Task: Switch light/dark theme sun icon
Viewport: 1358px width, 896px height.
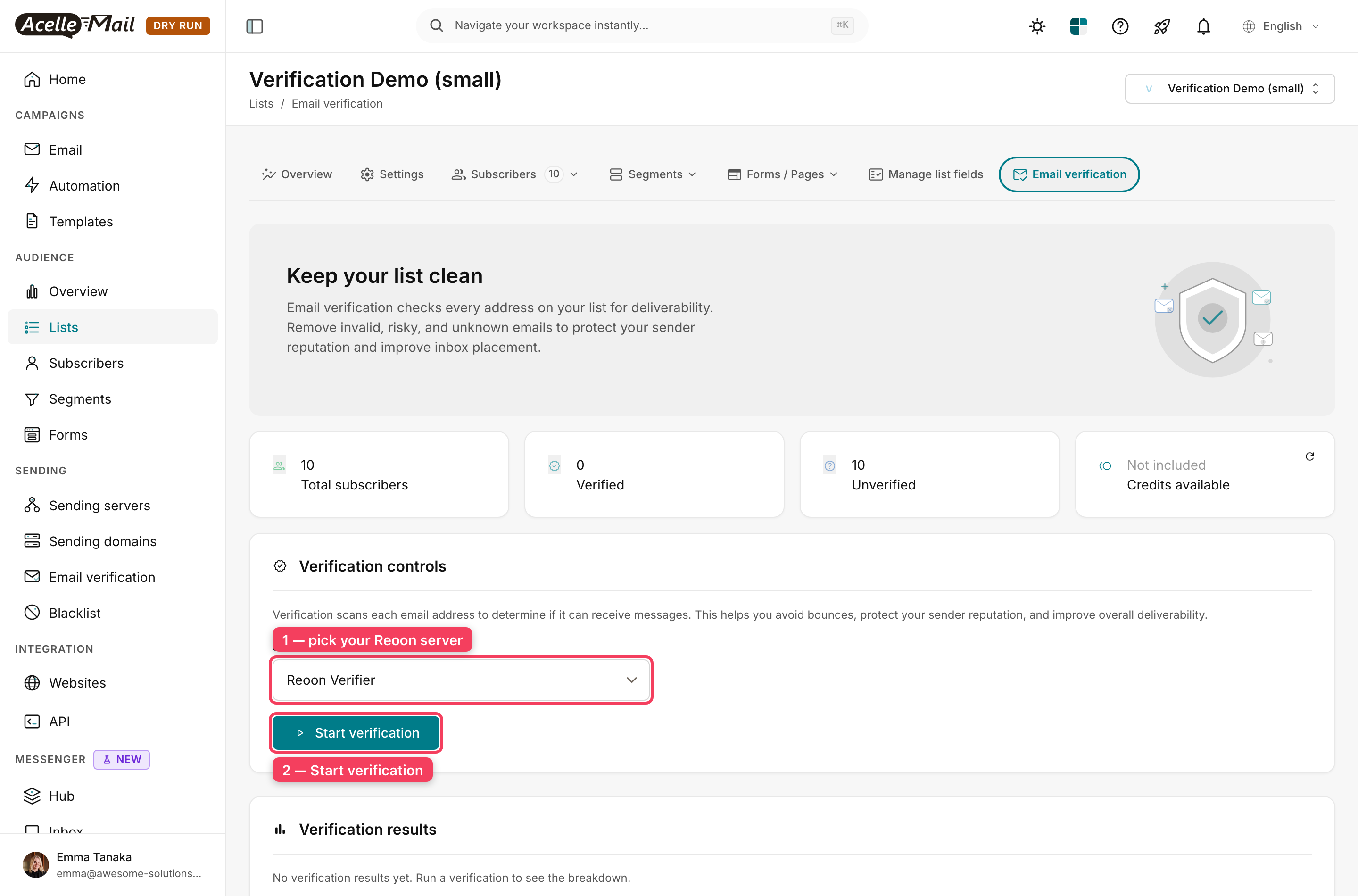Action: (x=1037, y=26)
